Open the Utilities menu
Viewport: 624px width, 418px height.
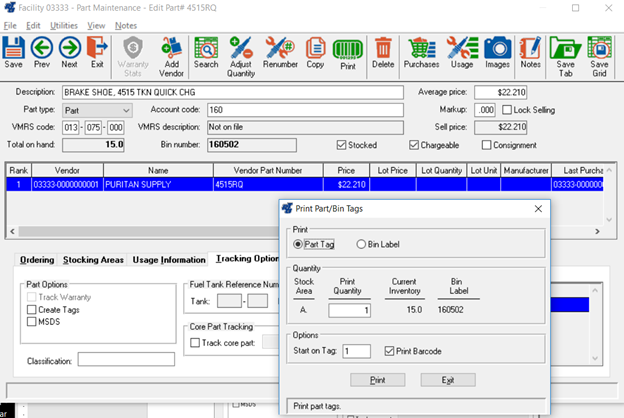coord(64,25)
